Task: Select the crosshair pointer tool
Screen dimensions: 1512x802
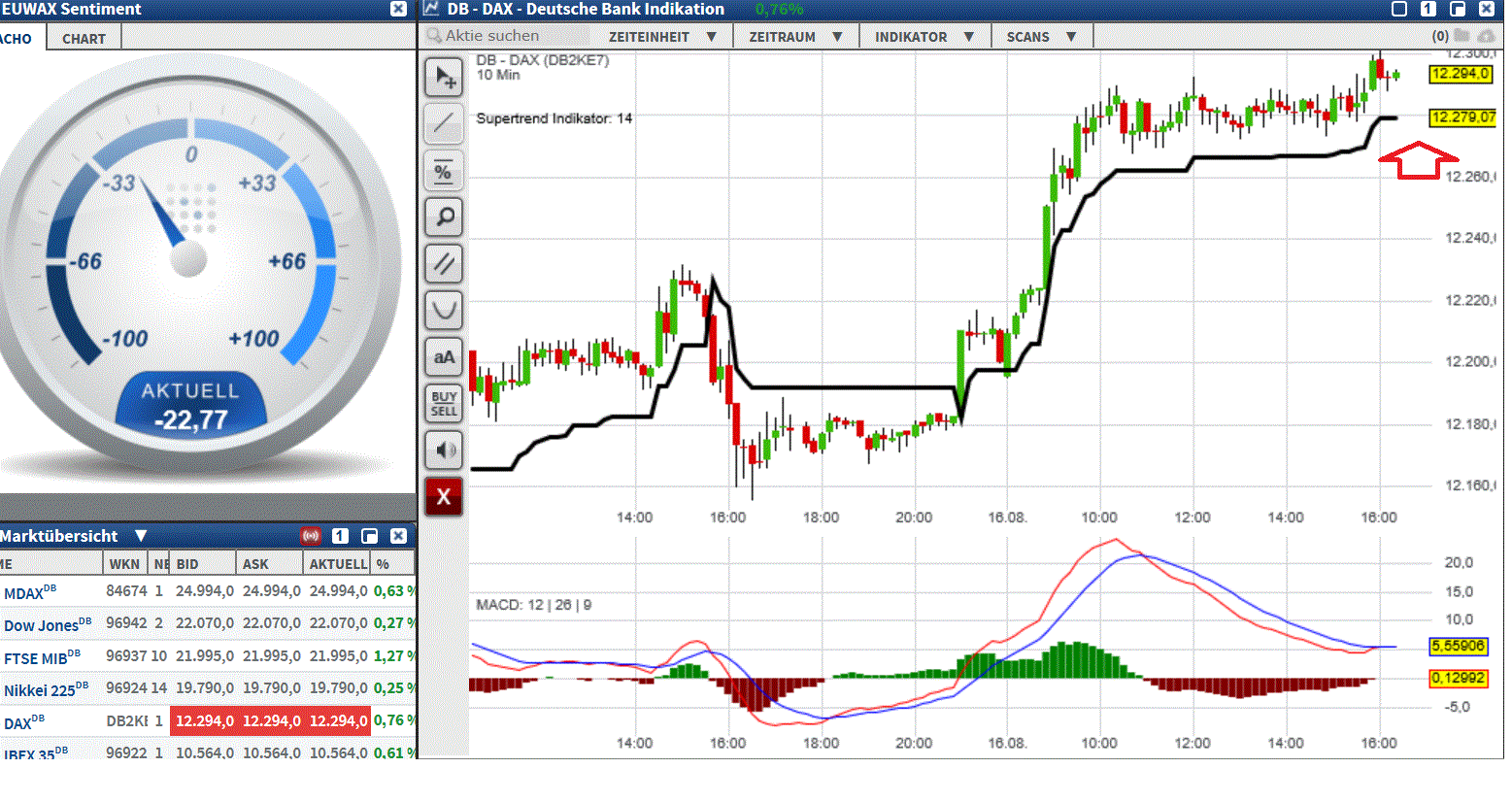Action: click(x=444, y=77)
